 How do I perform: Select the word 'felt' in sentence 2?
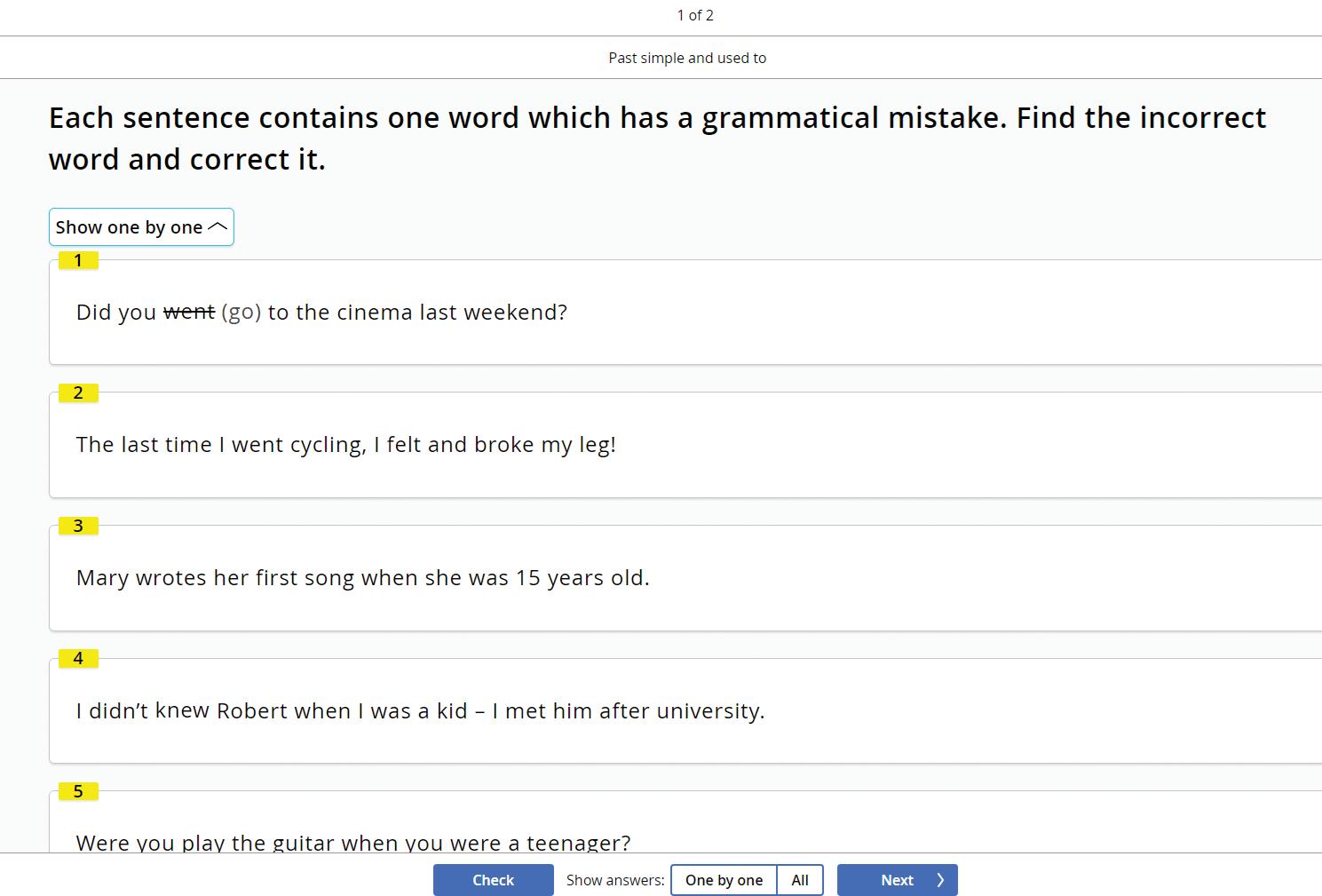coord(405,445)
